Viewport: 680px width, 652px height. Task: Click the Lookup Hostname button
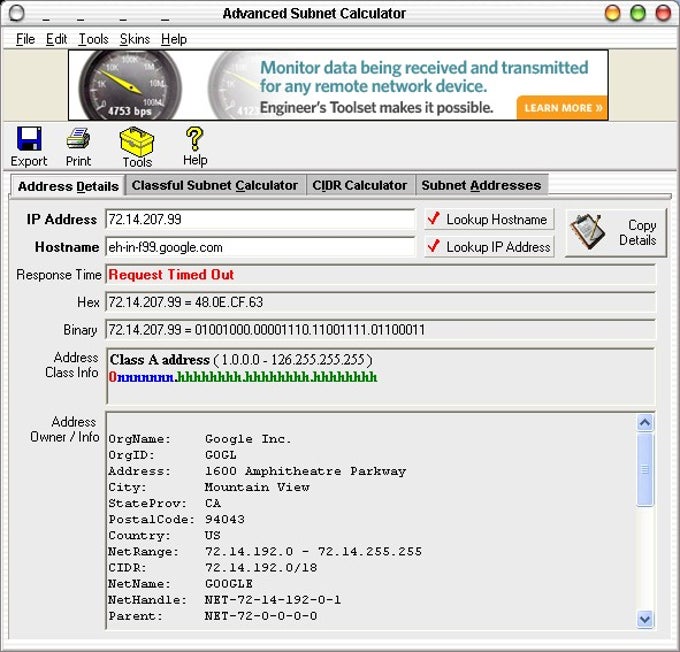[489, 219]
